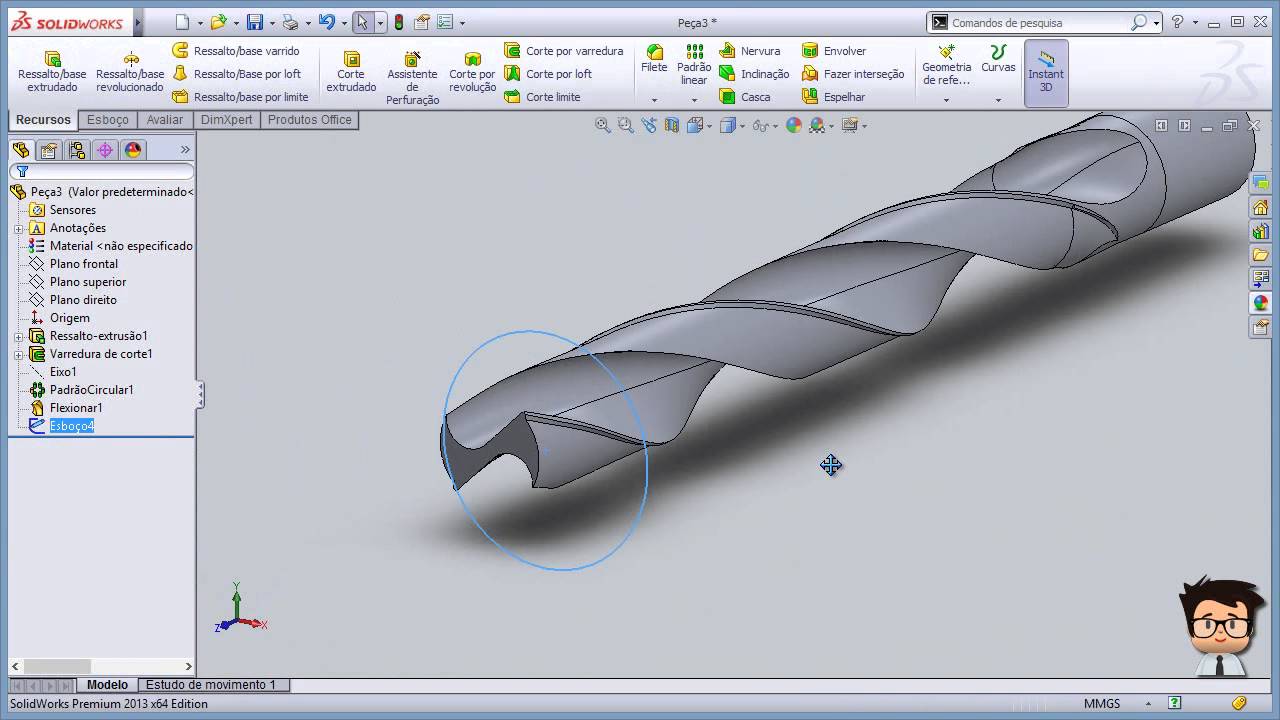This screenshot has width=1280, height=720.
Task: Open View orientation dropdown arrow
Action: [709, 126]
